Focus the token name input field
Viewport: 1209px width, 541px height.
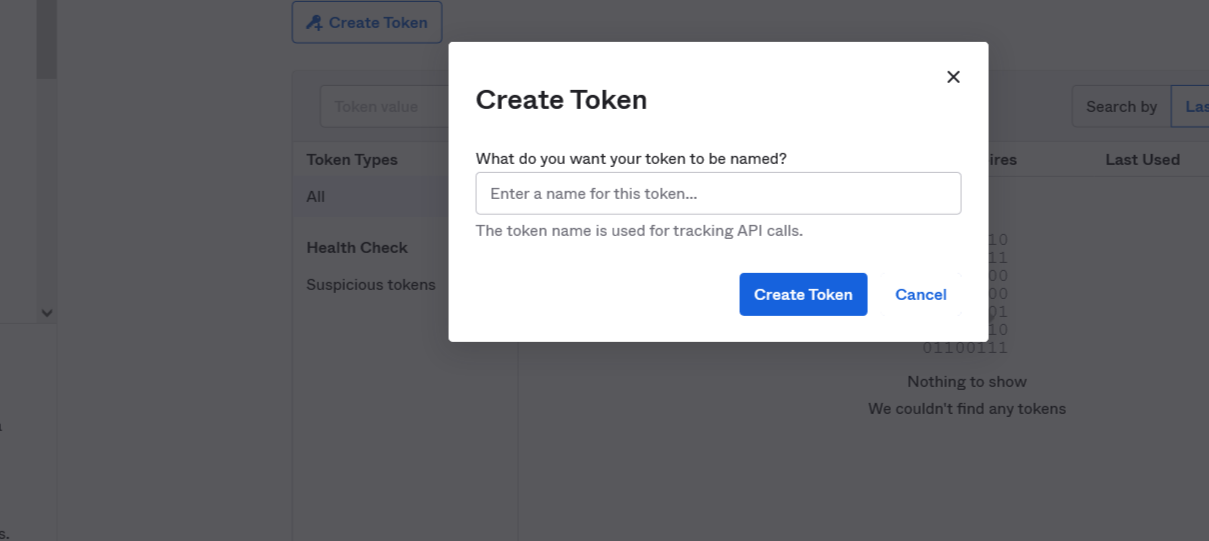coord(718,193)
